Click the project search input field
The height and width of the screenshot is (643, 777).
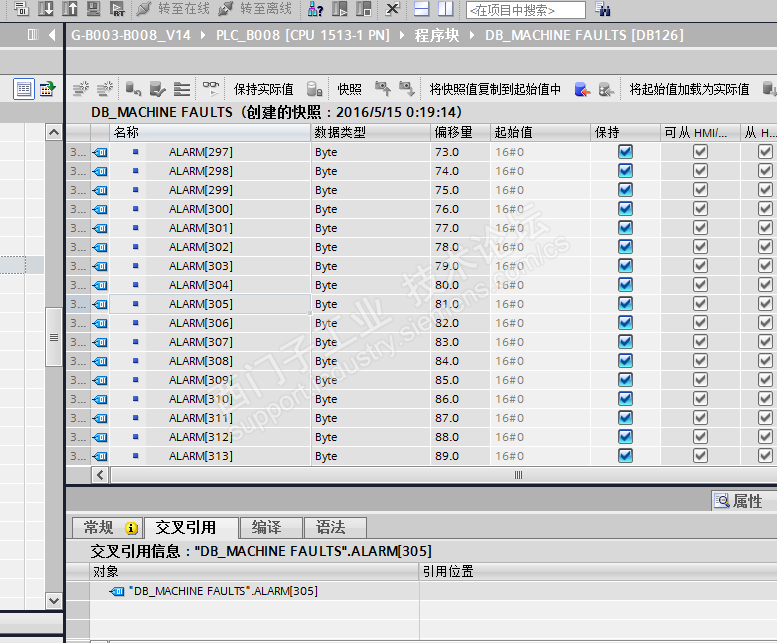point(526,10)
